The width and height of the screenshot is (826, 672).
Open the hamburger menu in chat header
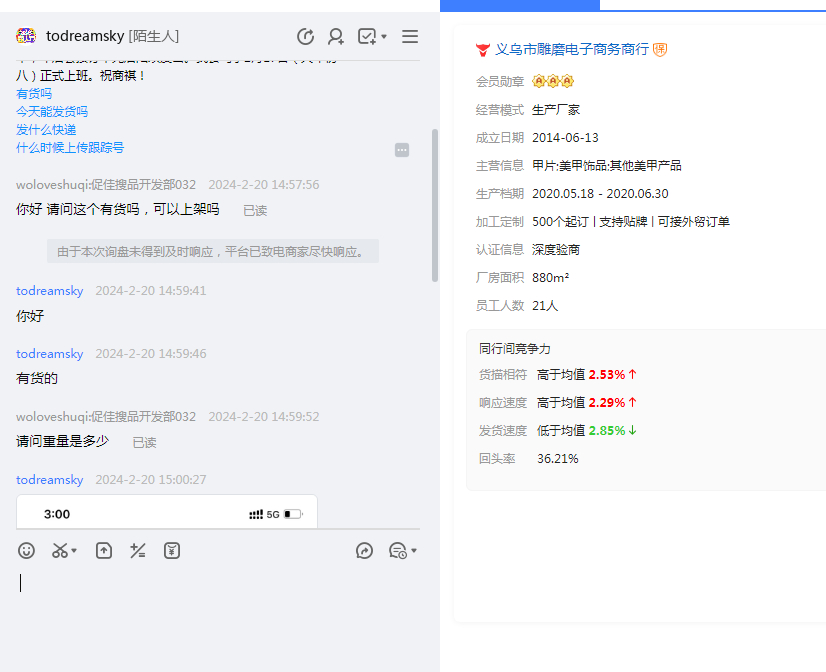tap(410, 37)
